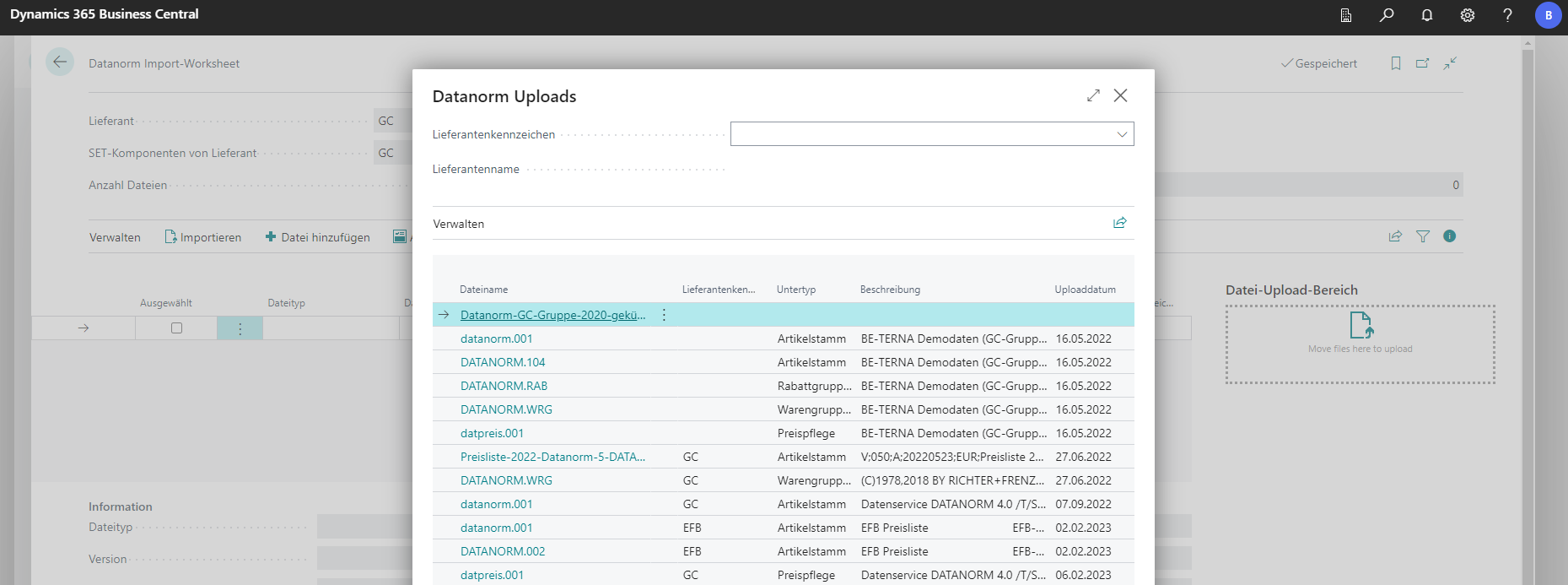Open the Lieferantenkennzeichen dropdown
This screenshot has width=1568, height=585.
1122,134
